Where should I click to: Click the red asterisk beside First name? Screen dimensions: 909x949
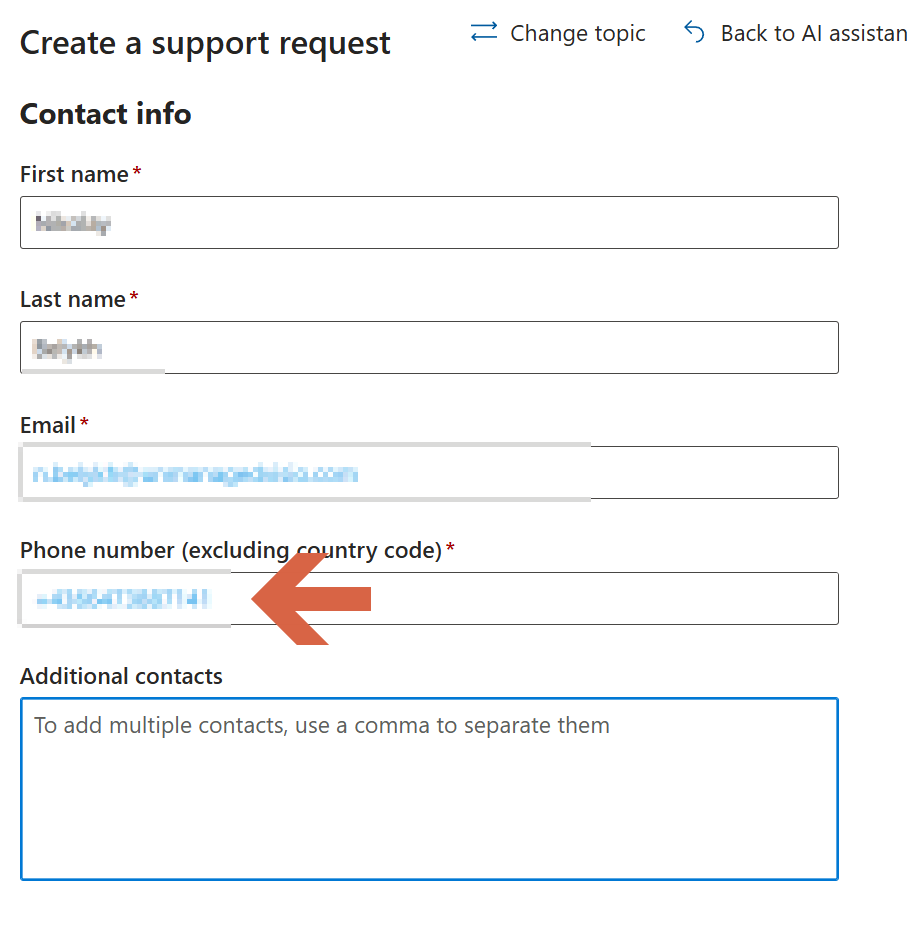click(137, 171)
